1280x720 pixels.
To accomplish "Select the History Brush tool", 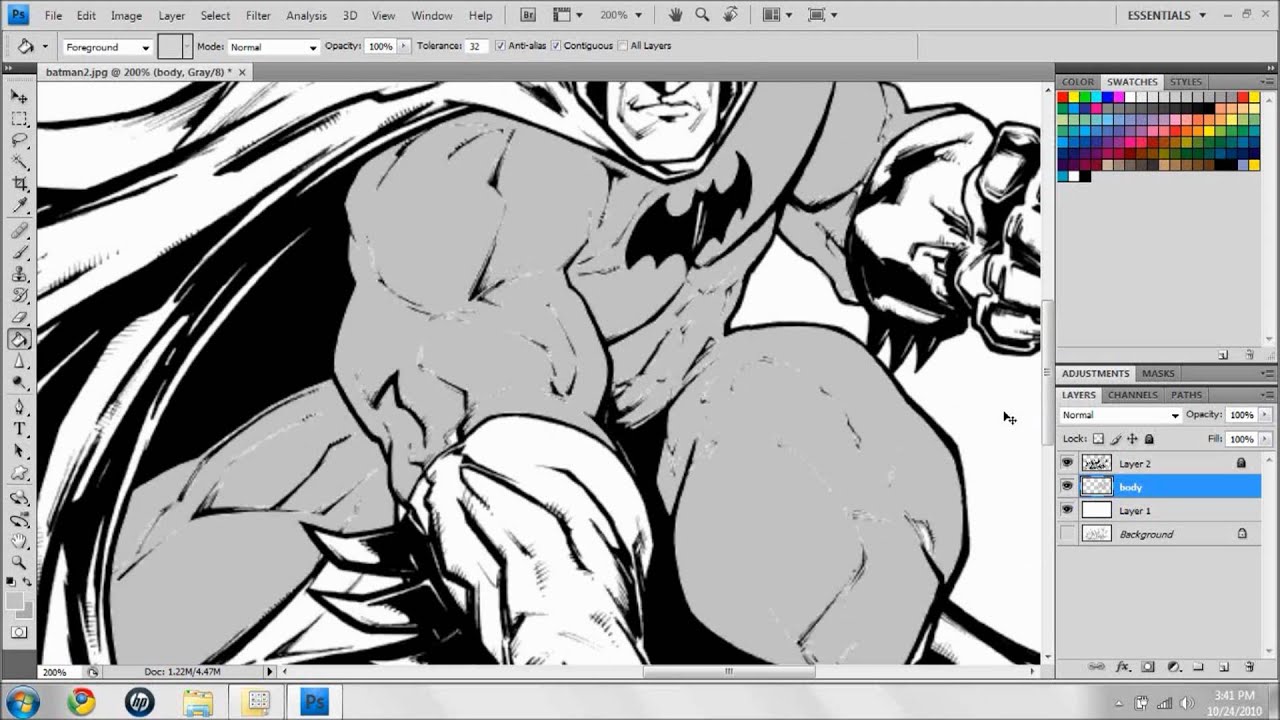I will tap(19, 297).
